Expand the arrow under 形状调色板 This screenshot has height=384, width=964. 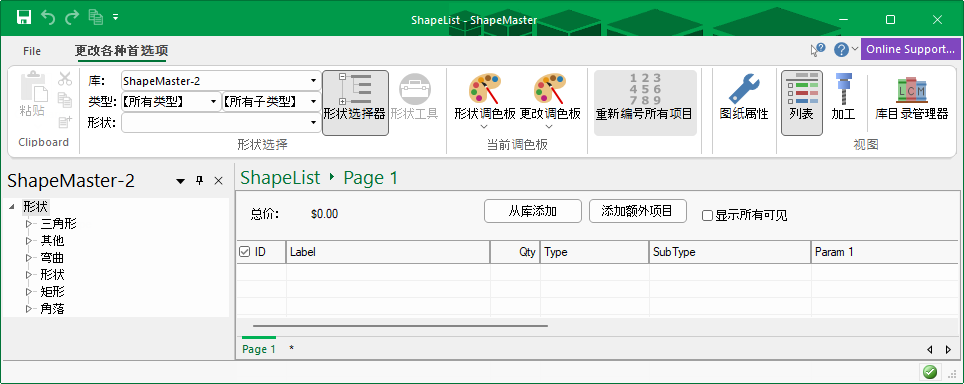(484, 127)
